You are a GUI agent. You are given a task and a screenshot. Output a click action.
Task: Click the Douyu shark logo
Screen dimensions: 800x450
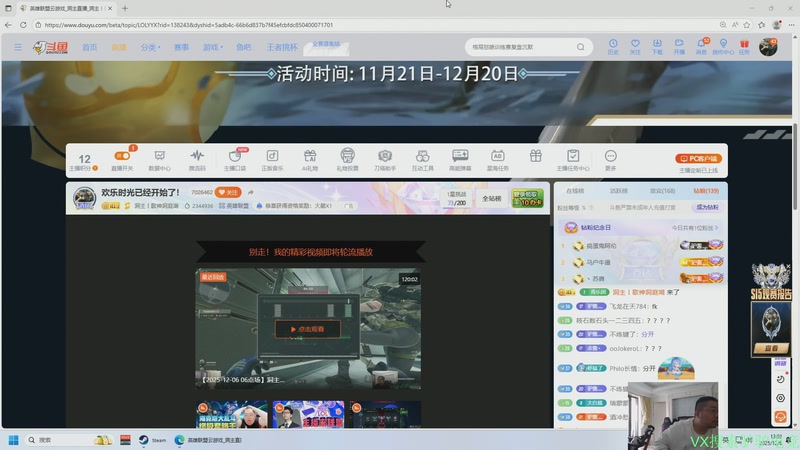tap(50, 47)
